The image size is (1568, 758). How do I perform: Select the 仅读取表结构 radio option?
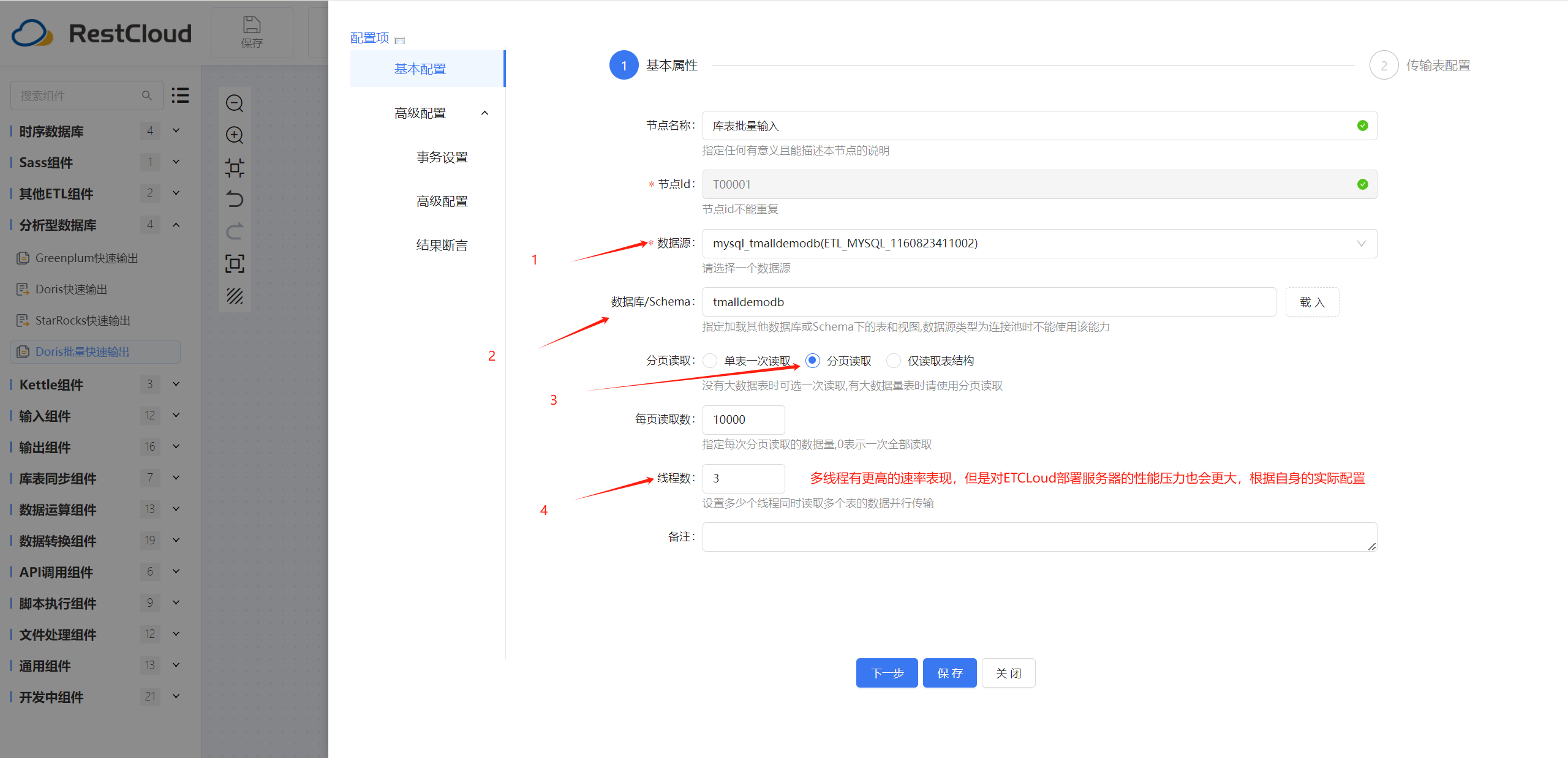(894, 361)
